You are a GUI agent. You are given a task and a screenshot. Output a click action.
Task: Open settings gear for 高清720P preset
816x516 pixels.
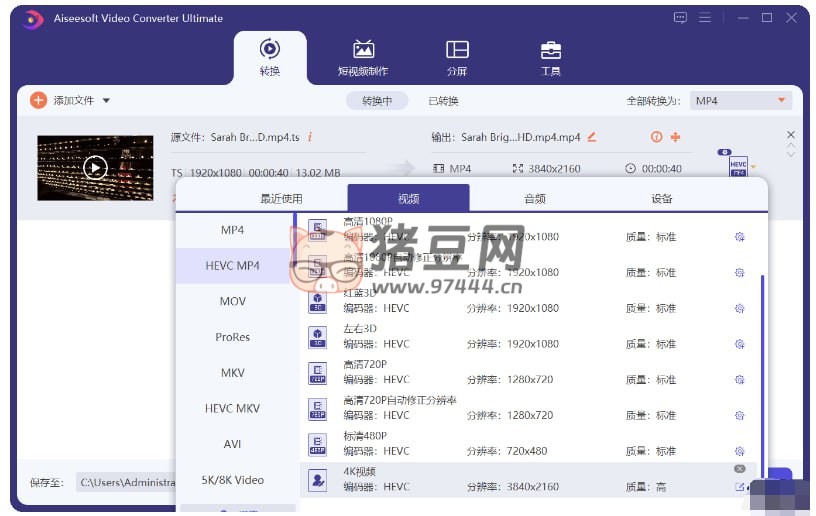click(739, 380)
